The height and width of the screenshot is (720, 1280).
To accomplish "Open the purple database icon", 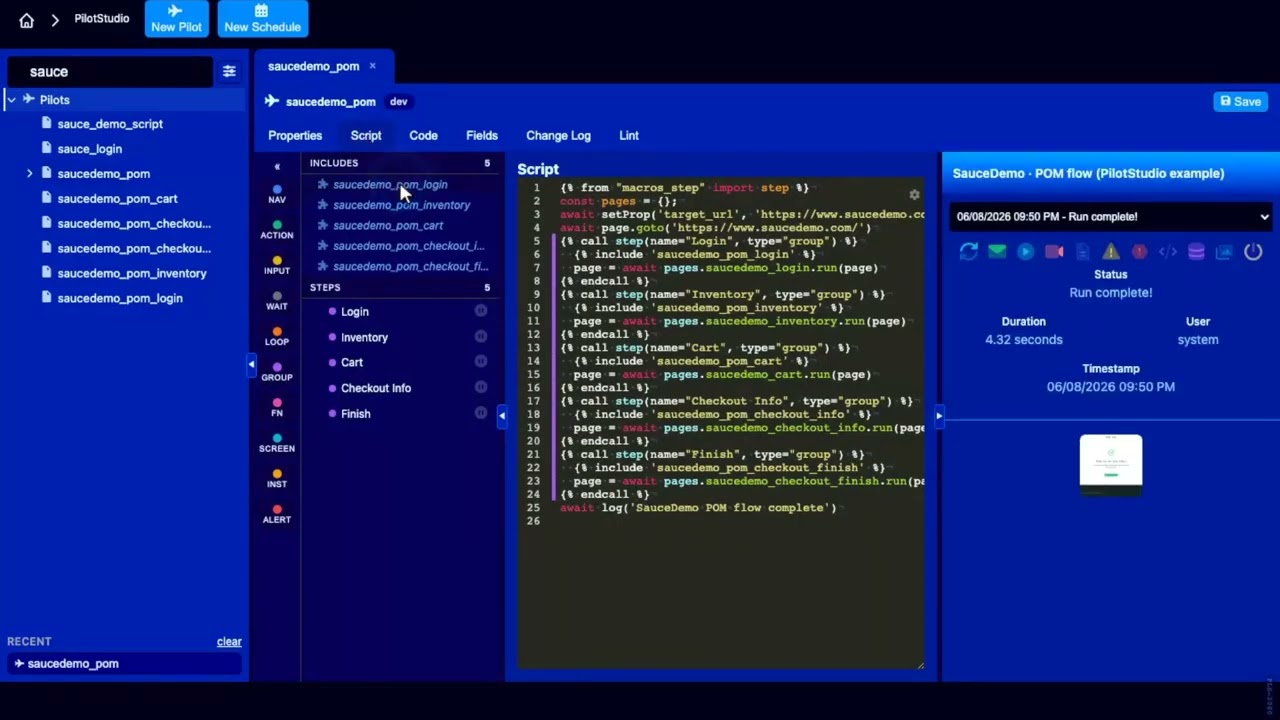I will point(1196,252).
